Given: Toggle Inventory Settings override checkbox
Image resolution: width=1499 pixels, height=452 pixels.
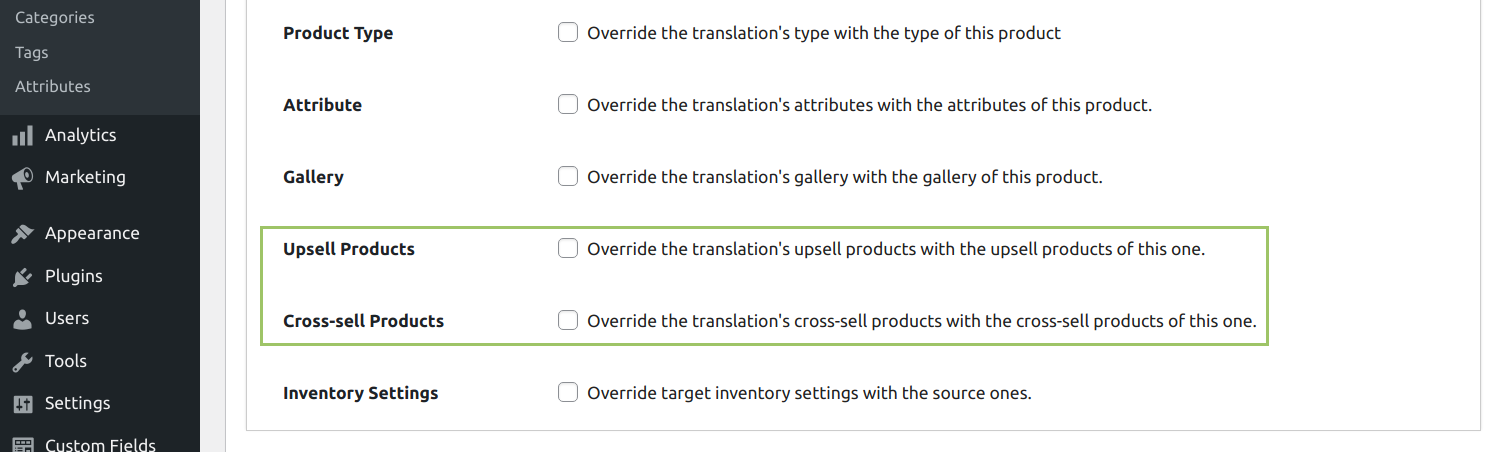Looking at the screenshot, I should (568, 392).
